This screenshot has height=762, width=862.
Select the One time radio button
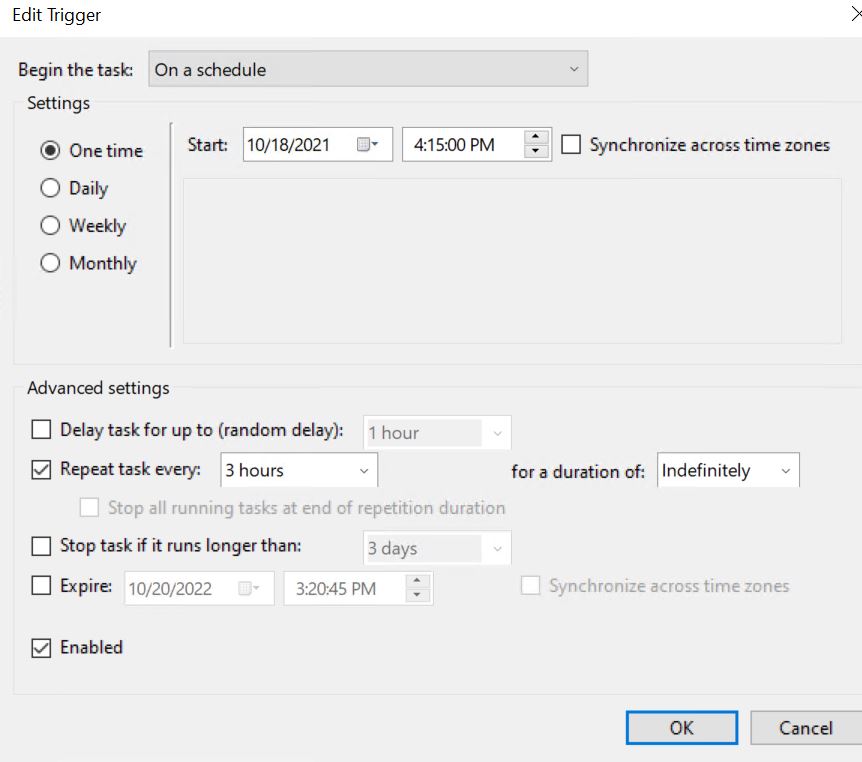[50, 150]
